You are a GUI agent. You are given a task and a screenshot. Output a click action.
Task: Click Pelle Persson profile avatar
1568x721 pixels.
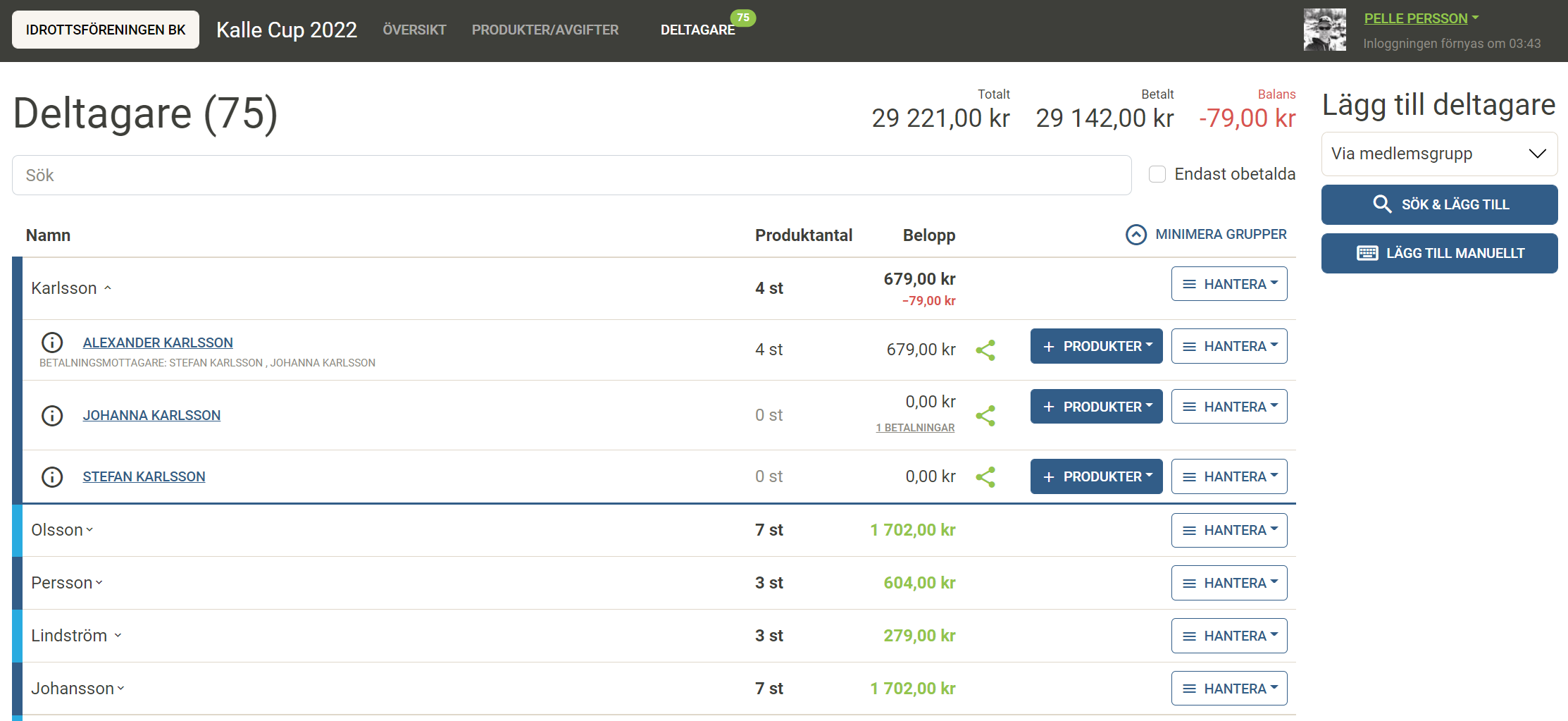point(1324,30)
